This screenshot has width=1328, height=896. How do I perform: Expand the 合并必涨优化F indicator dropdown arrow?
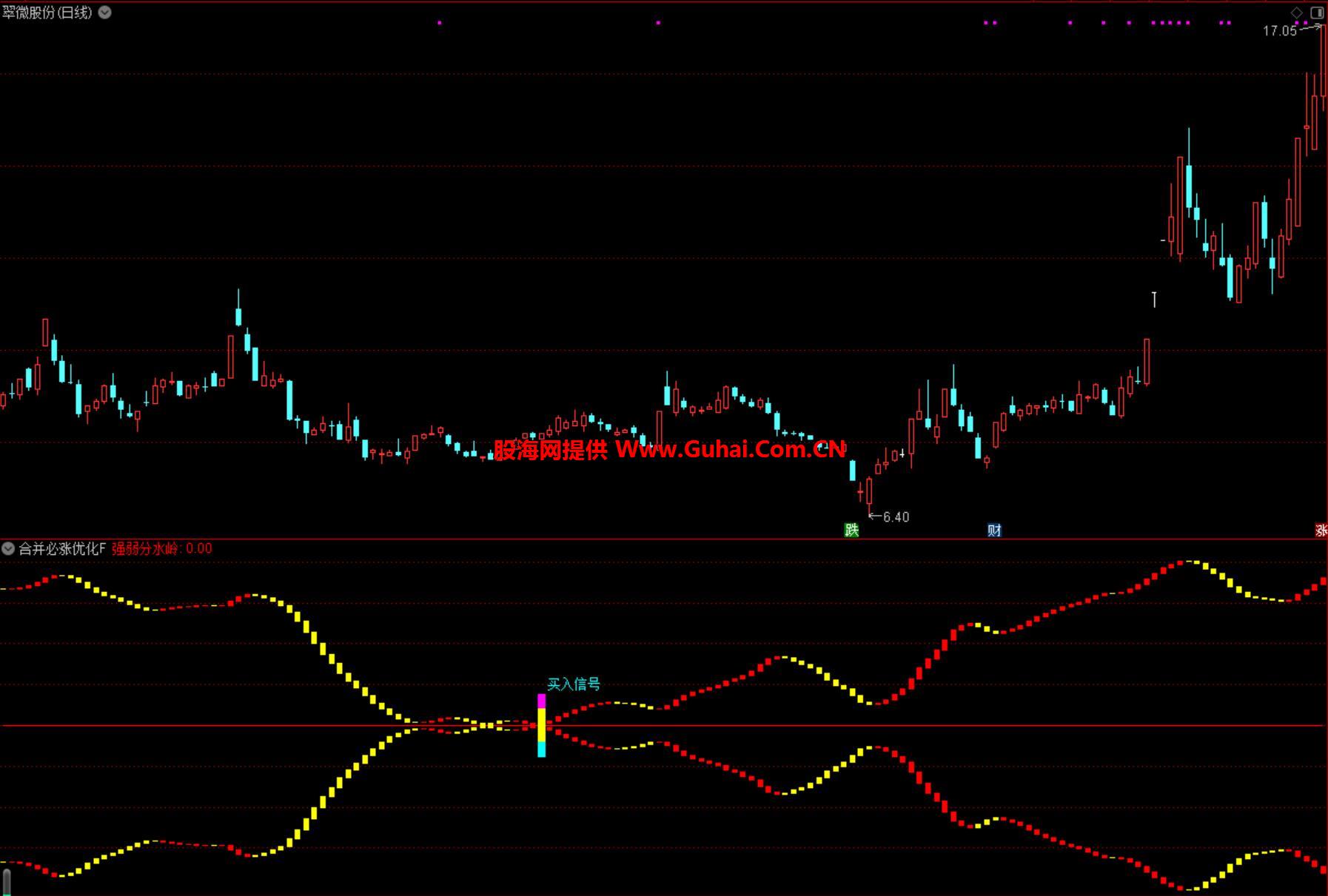point(8,548)
